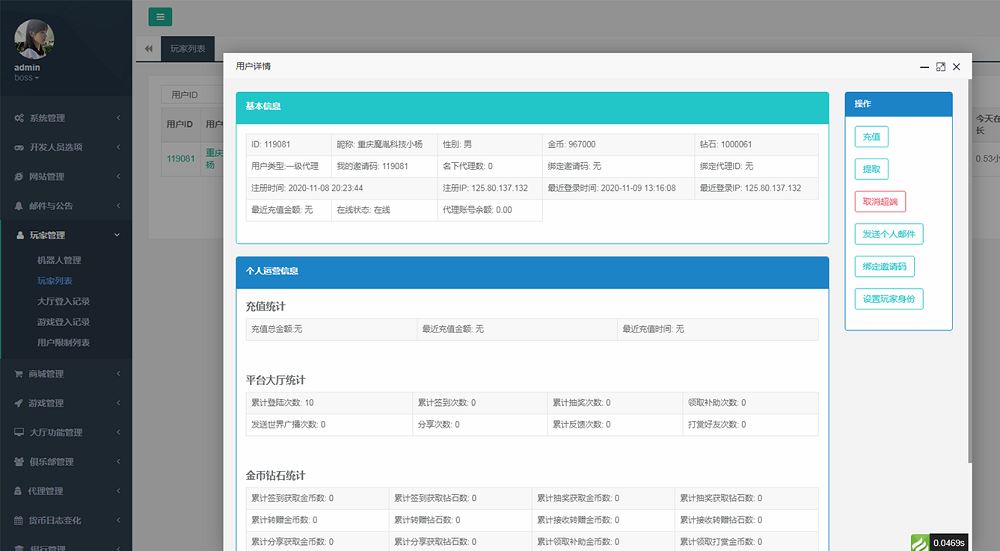
Task: Click the rocket icon next to 游戏管理
Action: (x=19, y=403)
